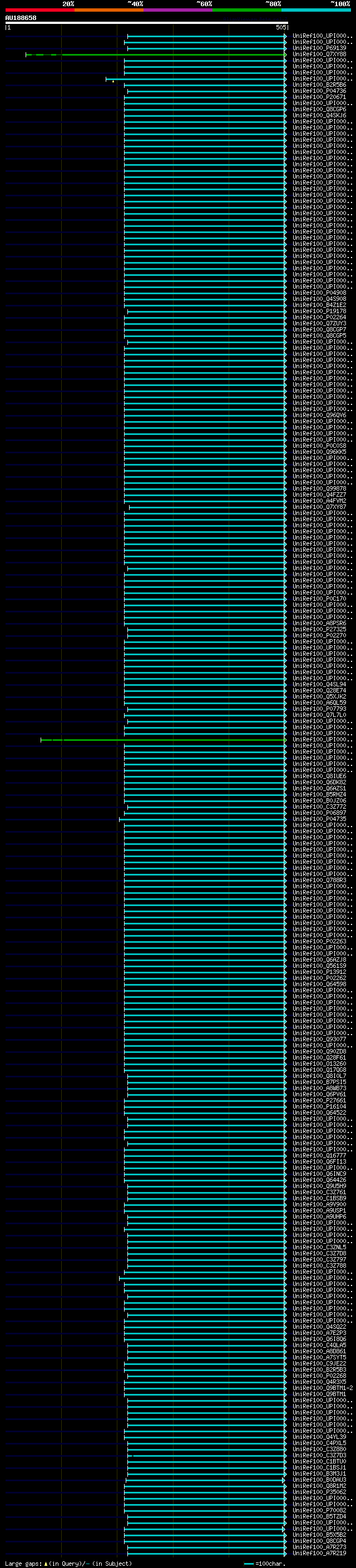This screenshot has height=1568, width=356.
Task: Select hit label UniRef100_A4FVM2
Action: point(319,501)
